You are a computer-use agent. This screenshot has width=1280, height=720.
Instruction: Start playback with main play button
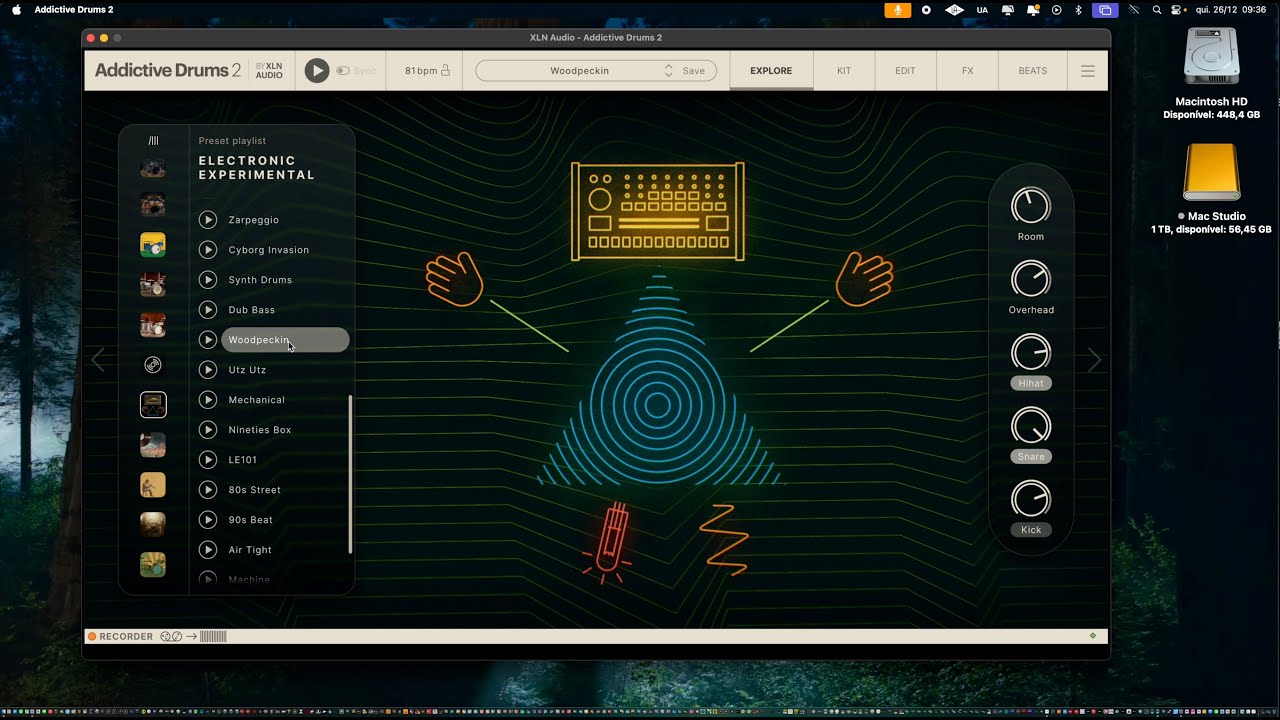(317, 71)
